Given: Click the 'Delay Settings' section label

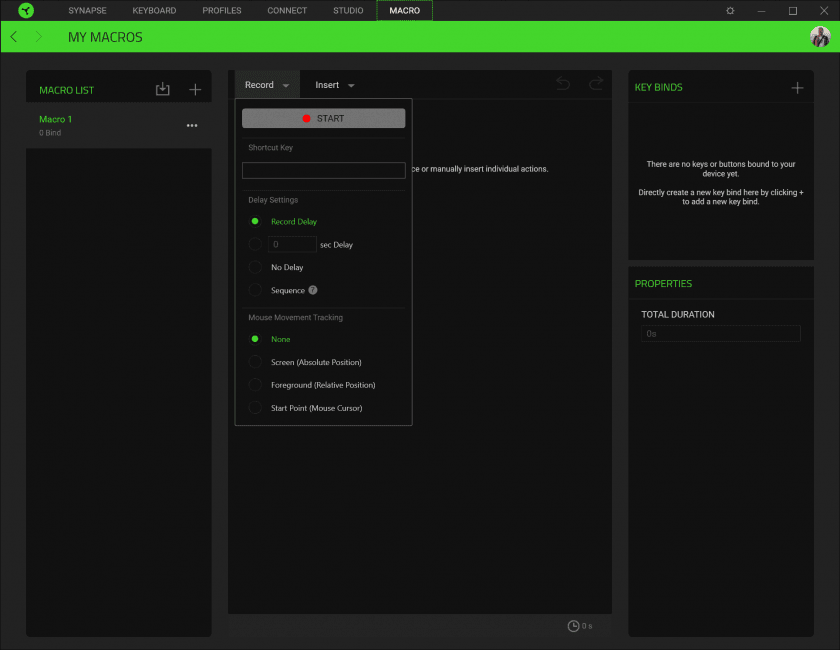Looking at the screenshot, I should (x=273, y=200).
